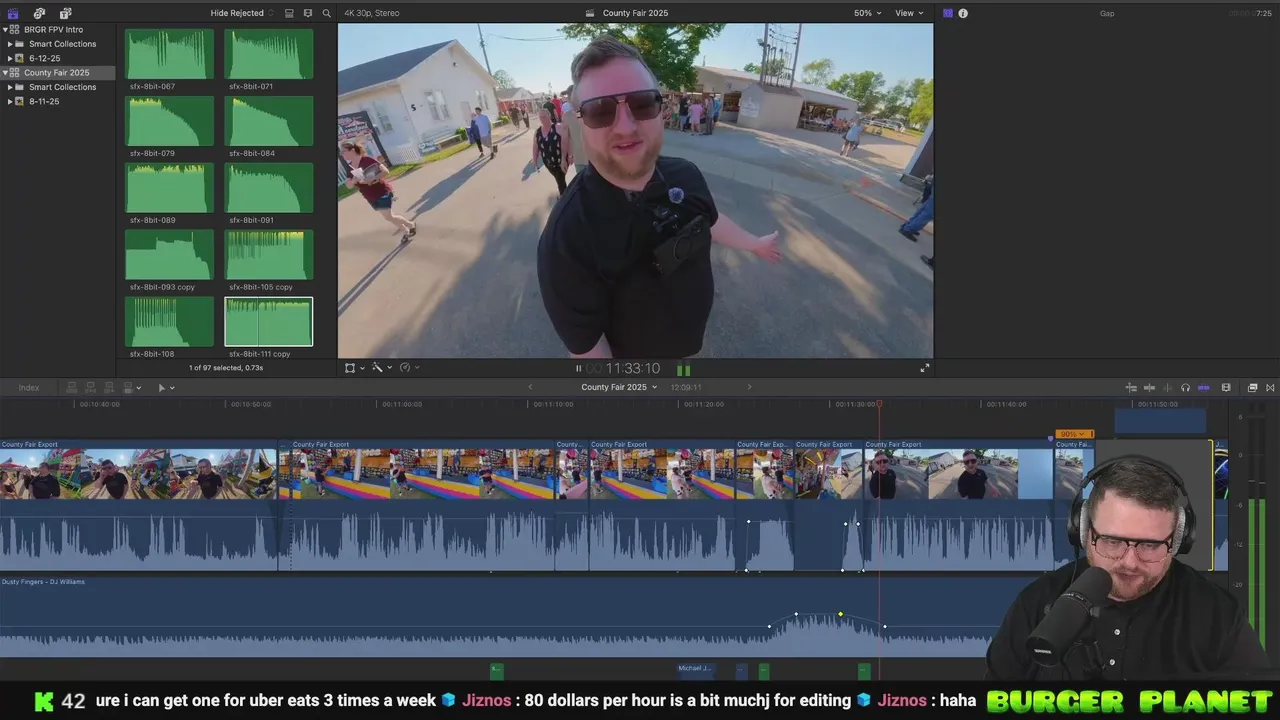Viewport: 1280px width, 720px height.
Task: Open the Select arrow tool dropdown
Action: (x=166, y=387)
